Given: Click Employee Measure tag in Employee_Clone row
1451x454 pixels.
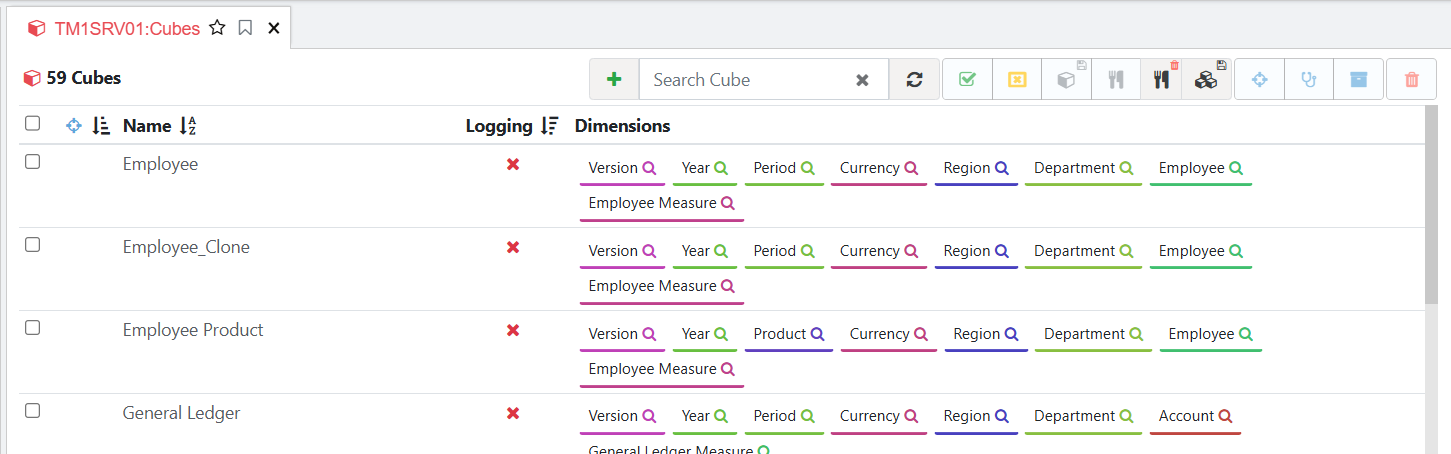Looking at the screenshot, I should click(661, 286).
